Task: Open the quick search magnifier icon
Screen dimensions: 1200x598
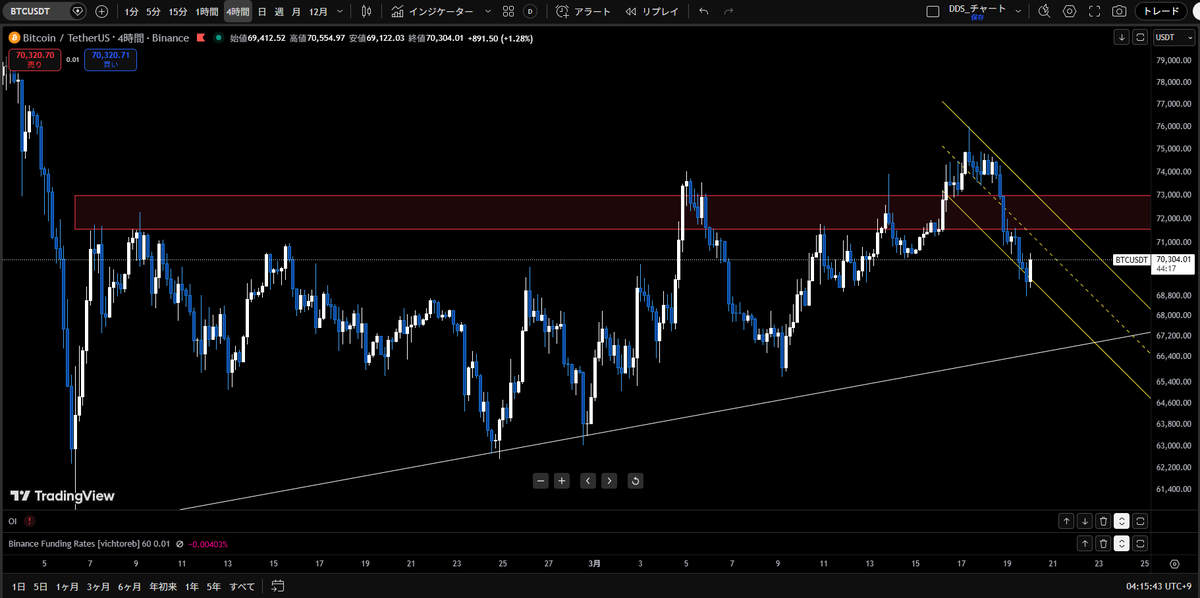Action: click(x=1045, y=12)
